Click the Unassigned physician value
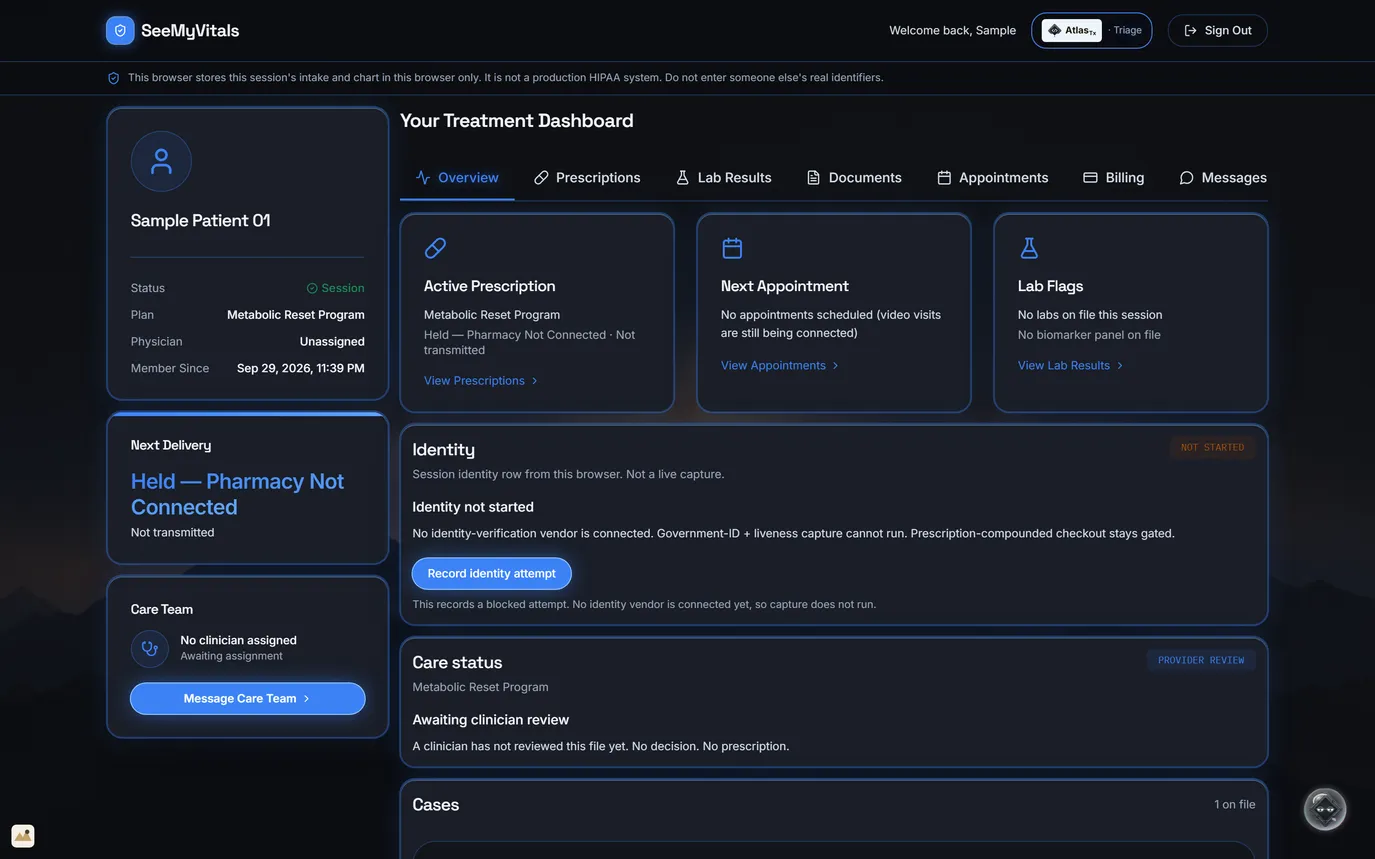The width and height of the screenshot is (1375, 859). click(x=332, y=342)
